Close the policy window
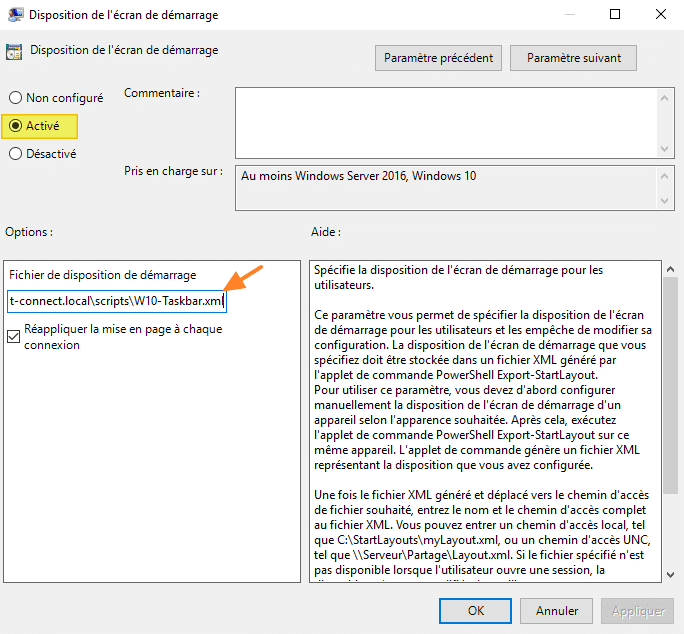This screenshot has width=684, height=634. point(660,14)
